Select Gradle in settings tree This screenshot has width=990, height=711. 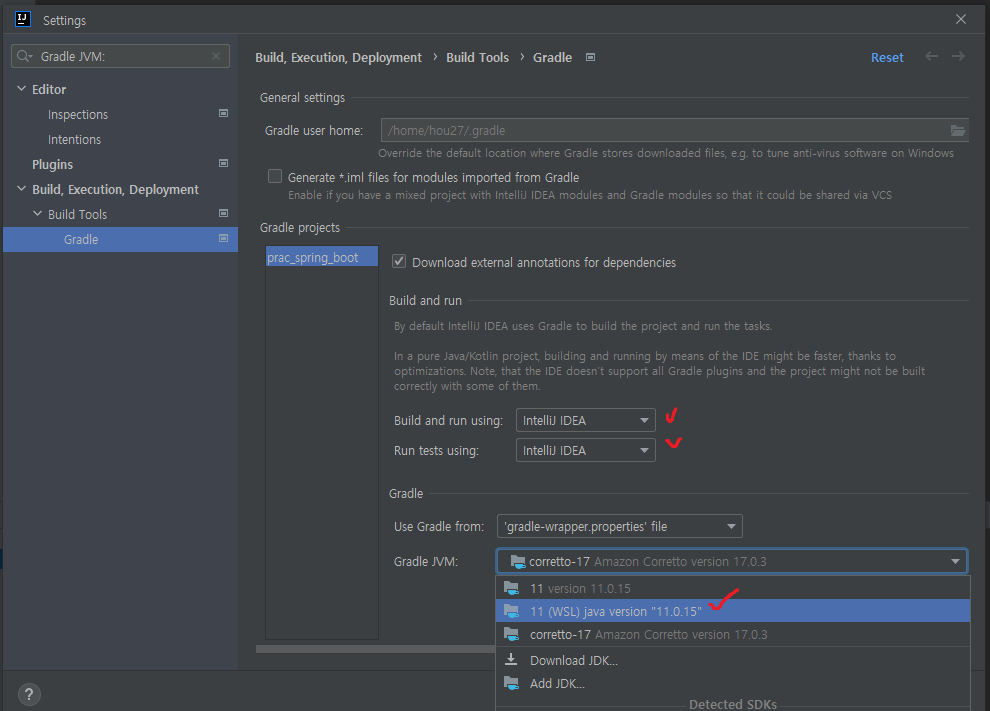pos(120,239)
